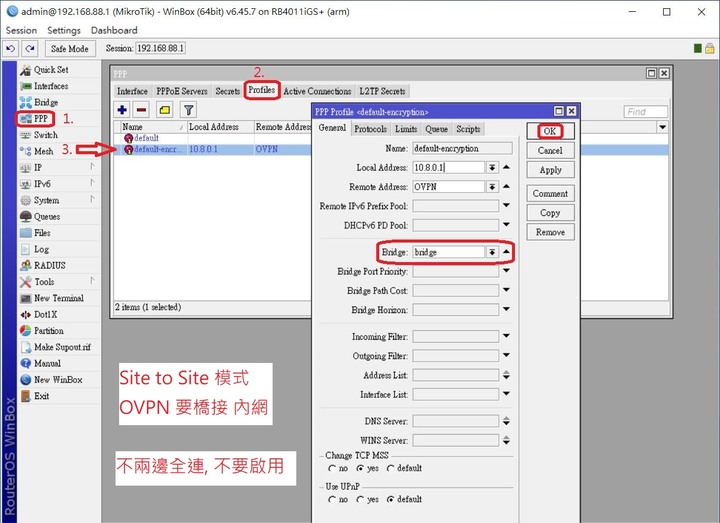
Task: Switch to the Protocols tab
Action: (x=370, y=129)
